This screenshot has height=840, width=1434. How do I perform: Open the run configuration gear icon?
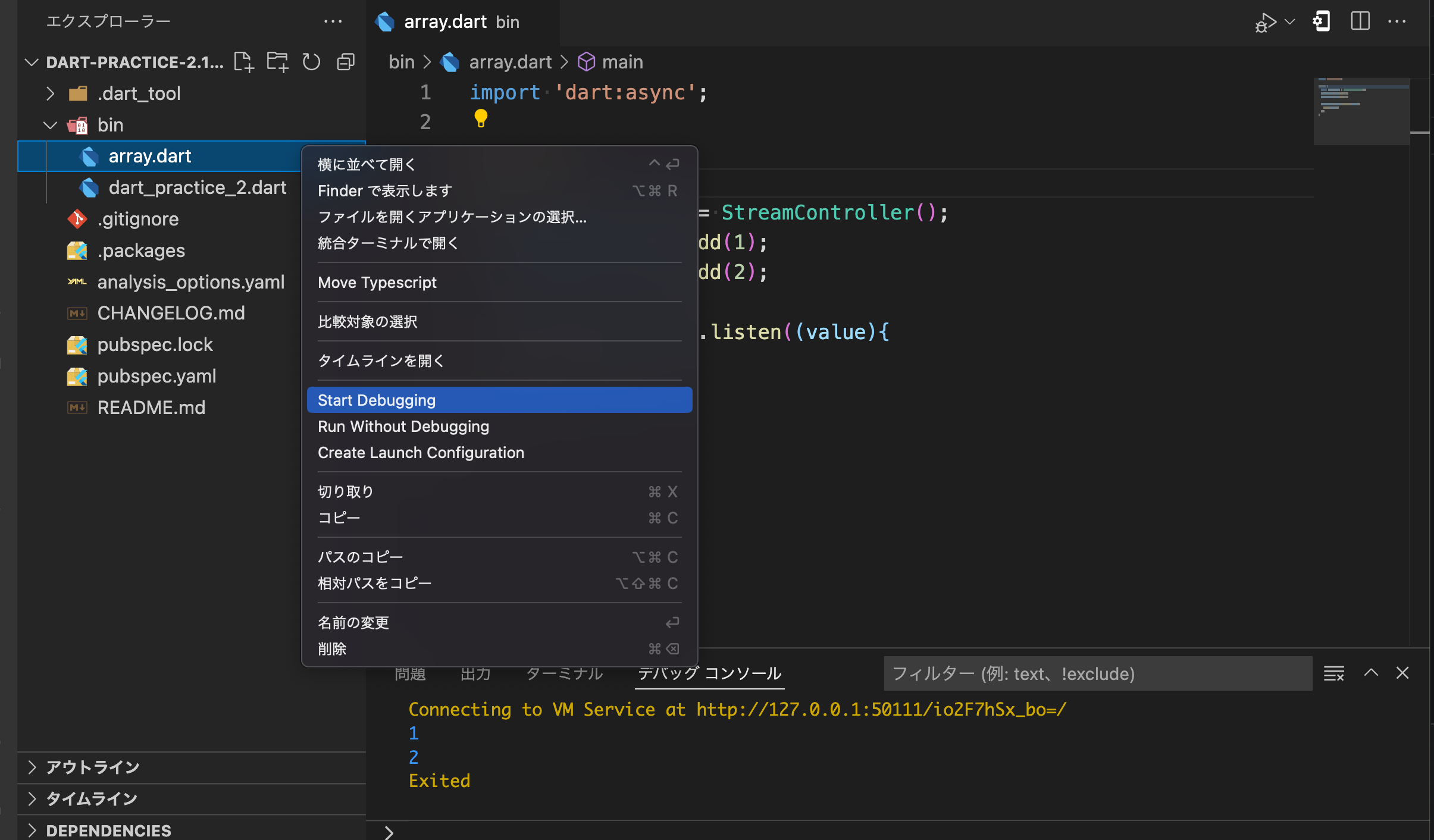(1322, 21)
